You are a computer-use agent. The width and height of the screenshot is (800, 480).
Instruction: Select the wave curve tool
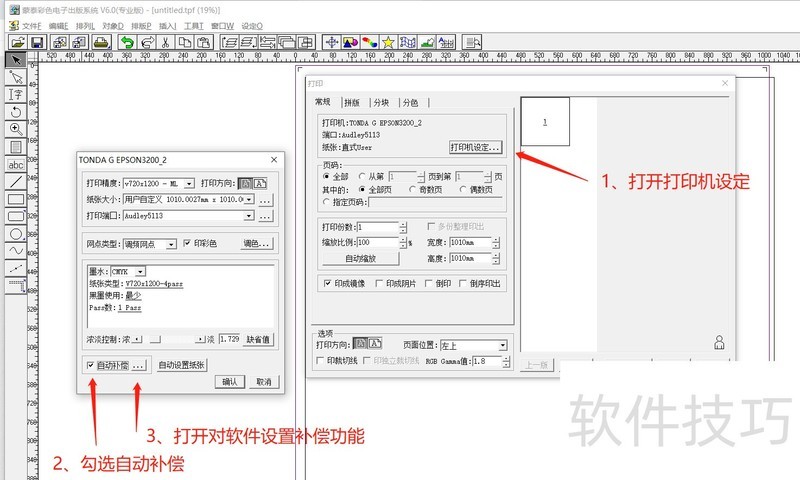point(16,251)
